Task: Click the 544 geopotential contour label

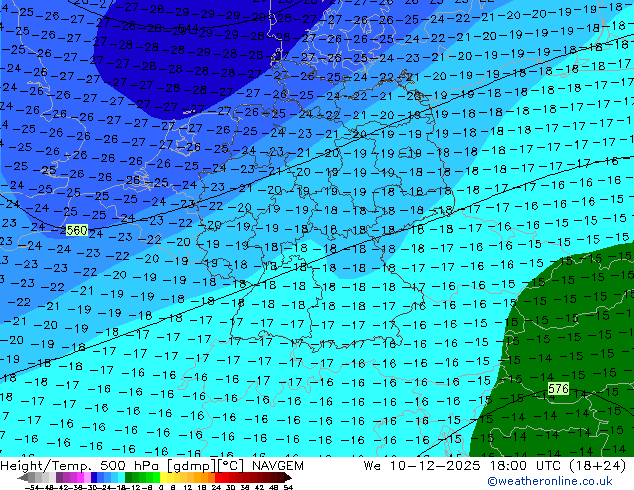Action: pyautogui.click(x=188, y=29)
